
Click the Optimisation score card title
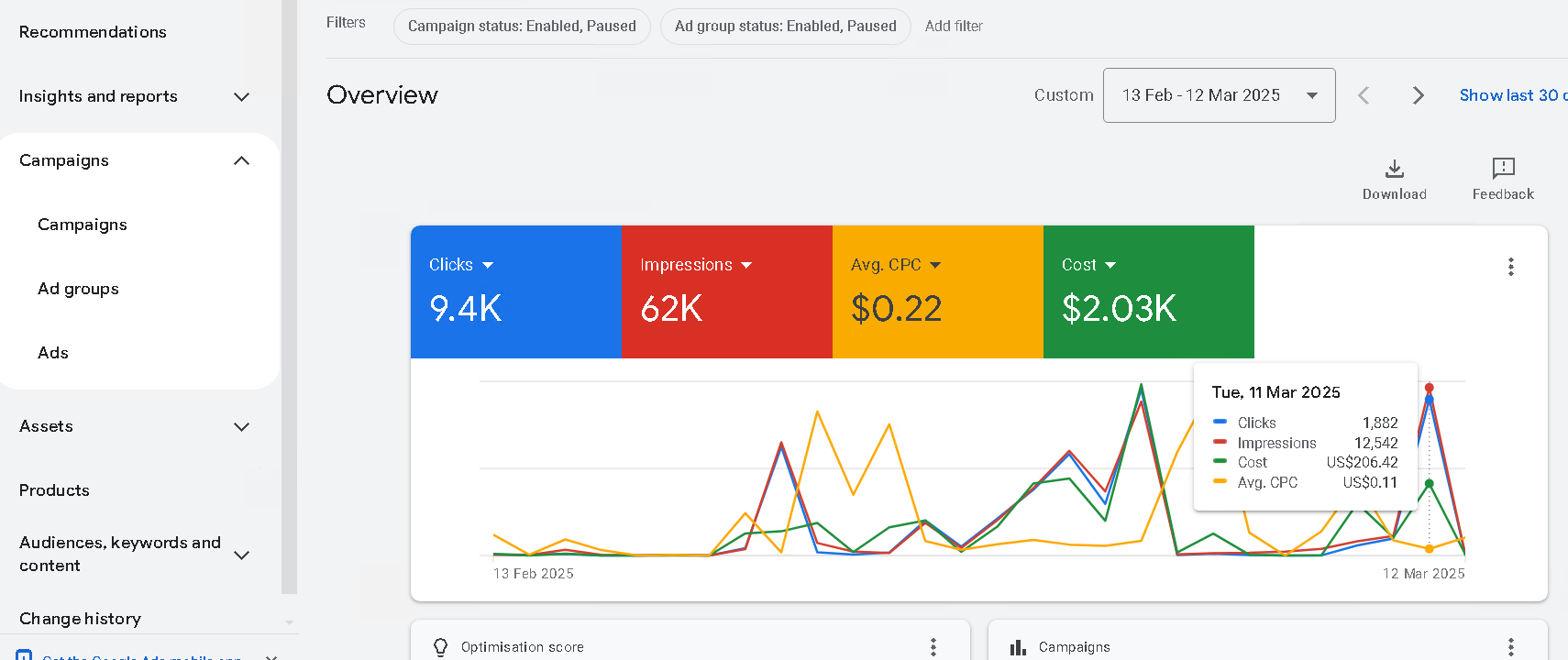coord(523,647)
